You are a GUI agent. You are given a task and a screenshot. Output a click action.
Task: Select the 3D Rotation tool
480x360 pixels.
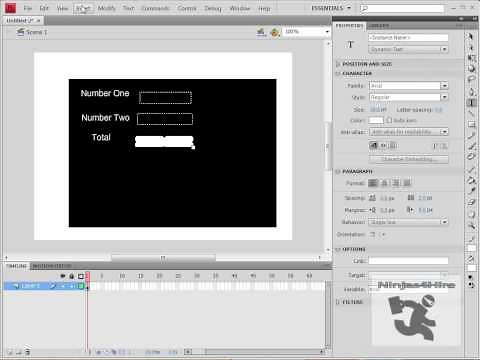471,69
